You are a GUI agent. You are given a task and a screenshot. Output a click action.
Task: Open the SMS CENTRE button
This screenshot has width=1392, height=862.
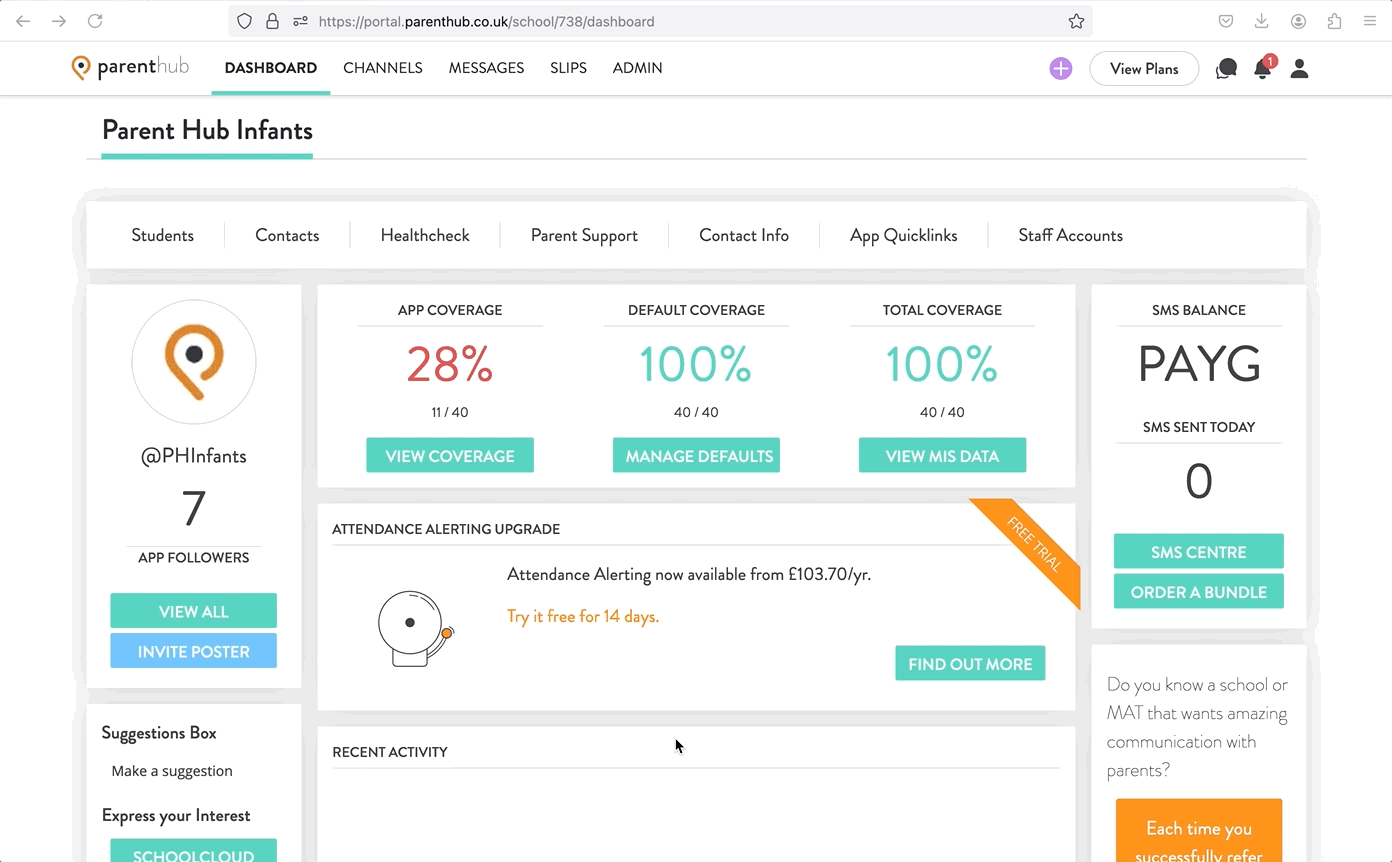click(x=1198, y=551)
